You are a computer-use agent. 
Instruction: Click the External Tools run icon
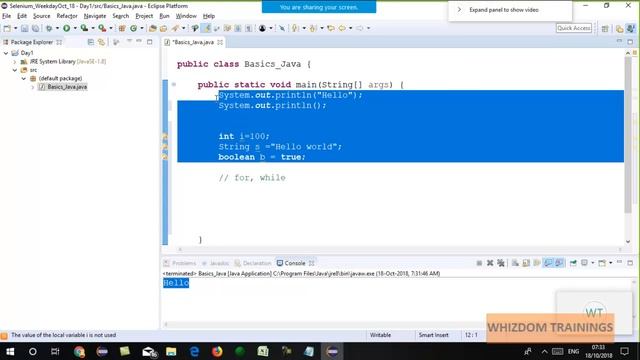coord(102,28)
